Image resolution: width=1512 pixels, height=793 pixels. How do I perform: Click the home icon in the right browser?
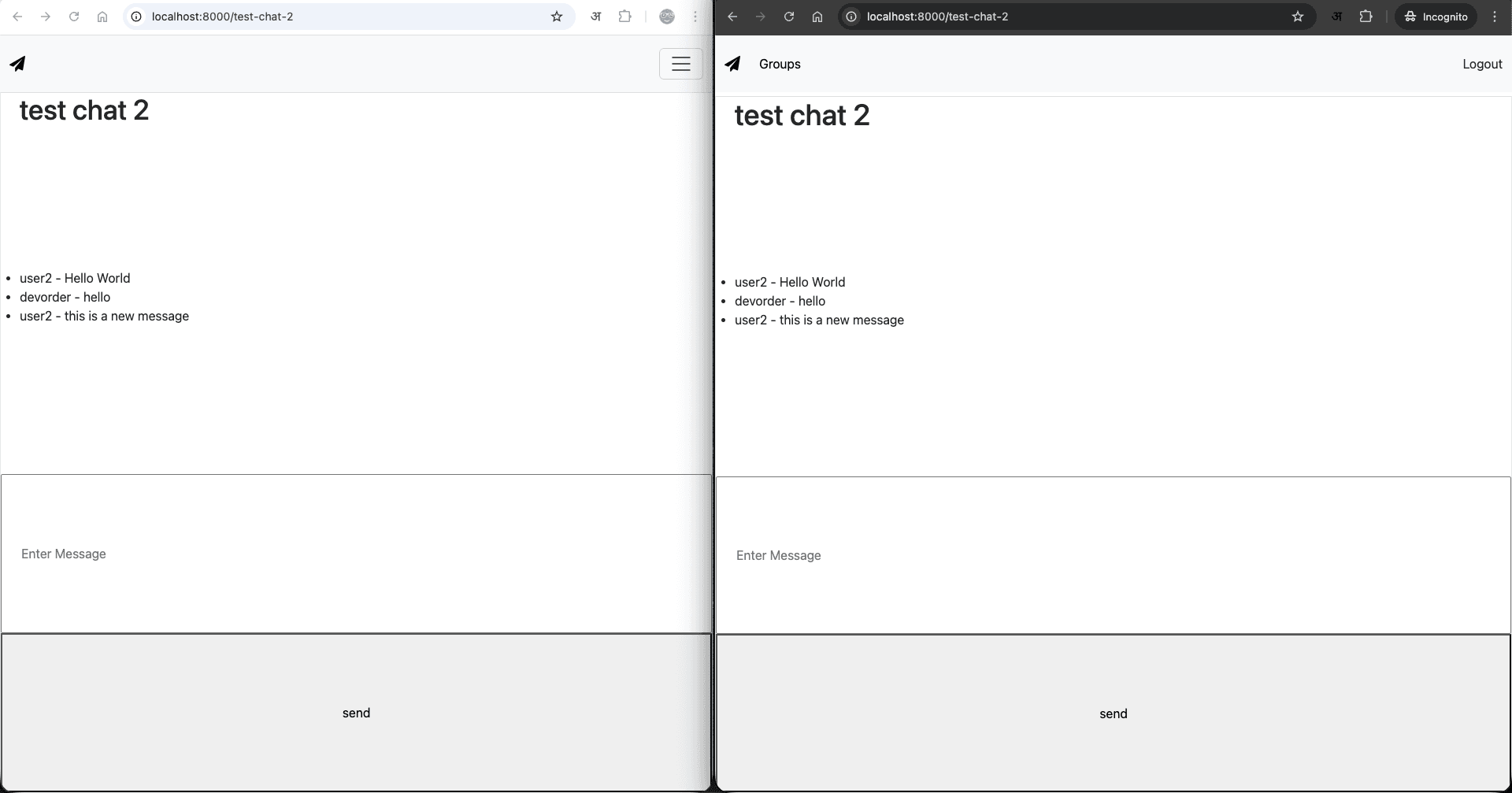coord(817,16)
